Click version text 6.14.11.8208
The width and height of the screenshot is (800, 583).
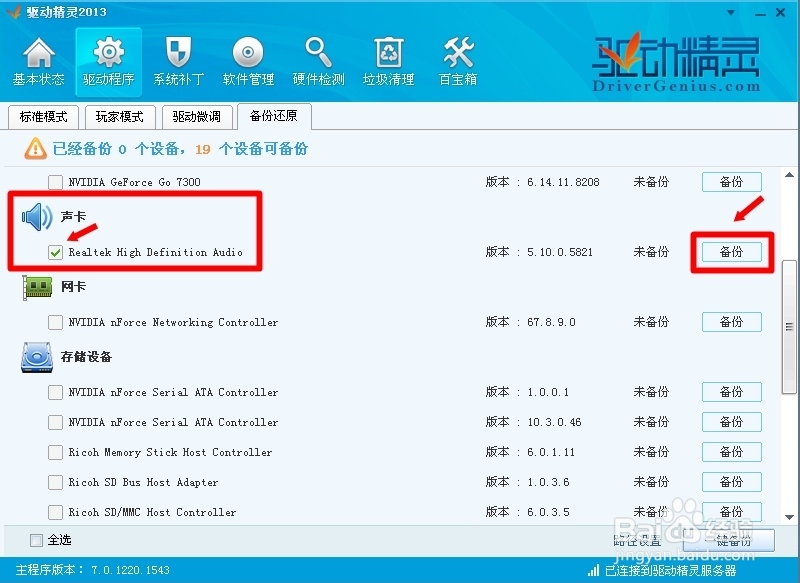click(x=563, y=182)
